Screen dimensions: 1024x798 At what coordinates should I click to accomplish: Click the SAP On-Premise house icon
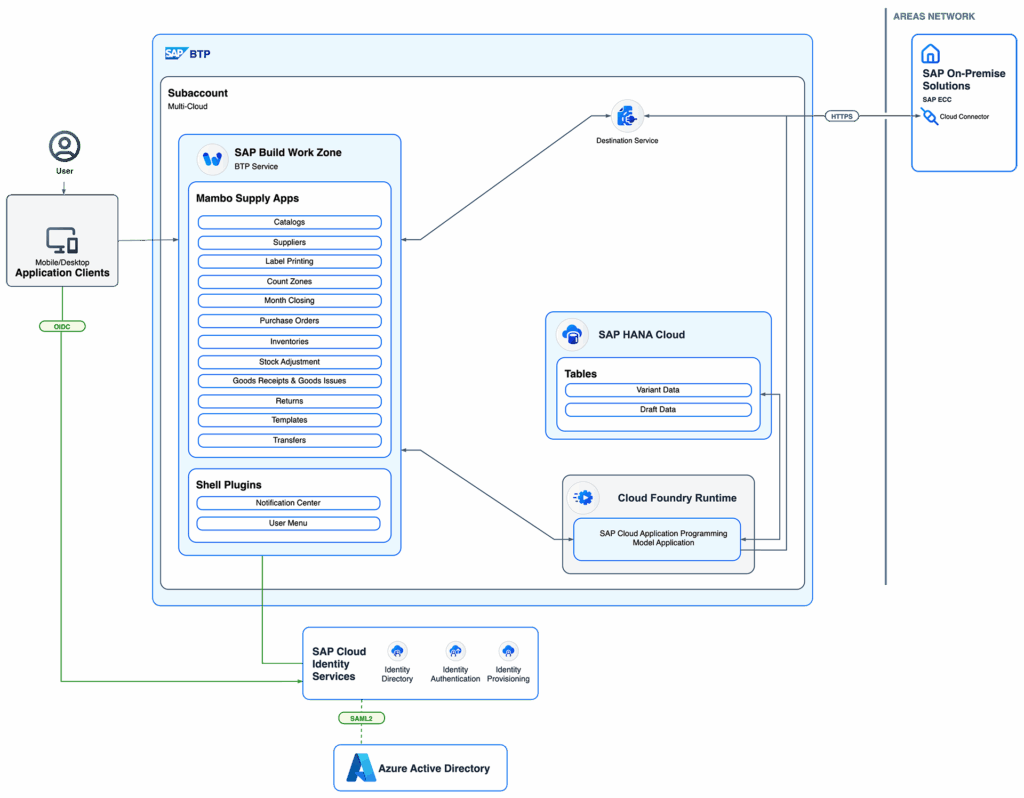(x=930, y=54)
